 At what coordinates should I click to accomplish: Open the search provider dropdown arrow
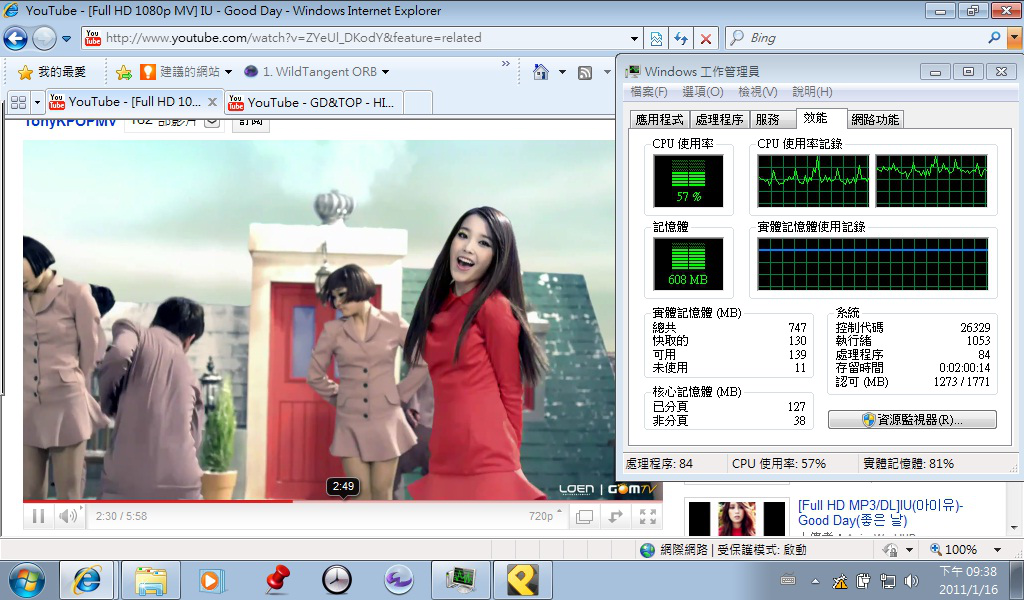coord(1014,38)
